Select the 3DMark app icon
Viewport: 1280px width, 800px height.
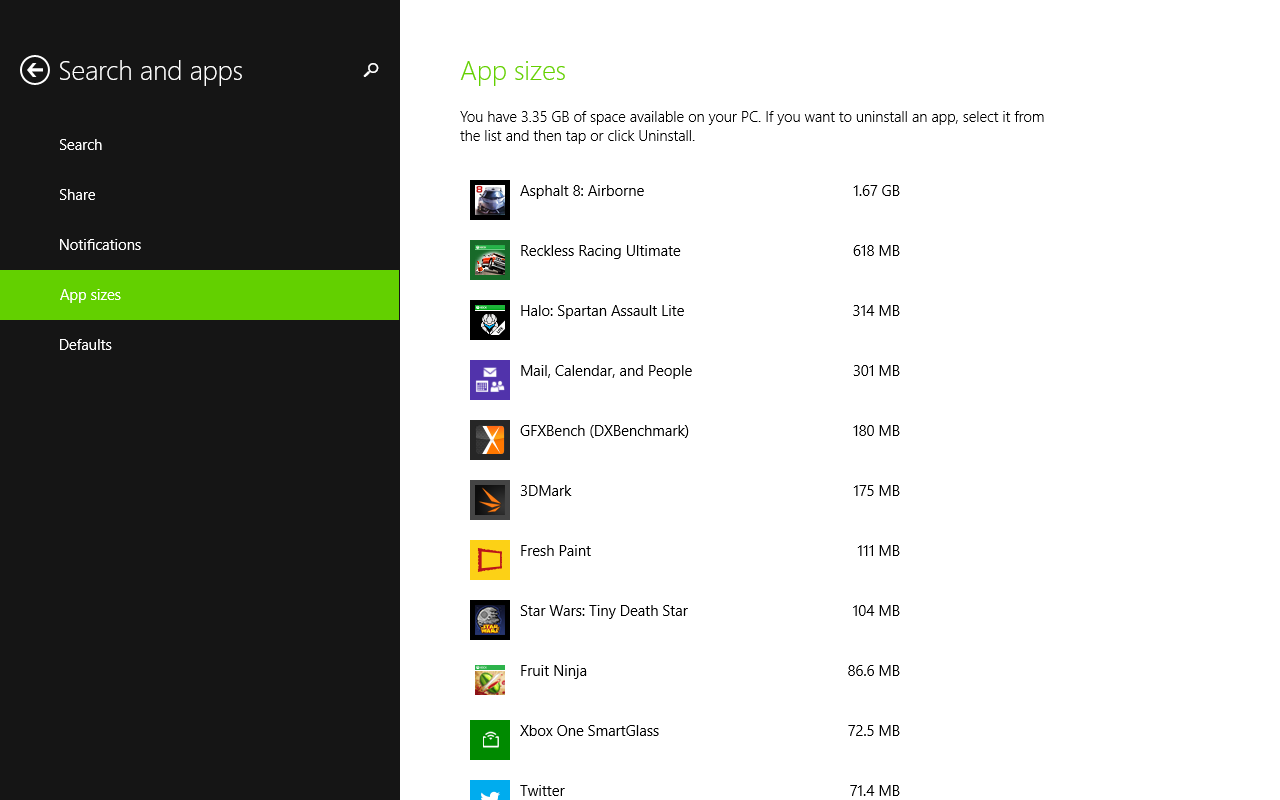point(490,500)
